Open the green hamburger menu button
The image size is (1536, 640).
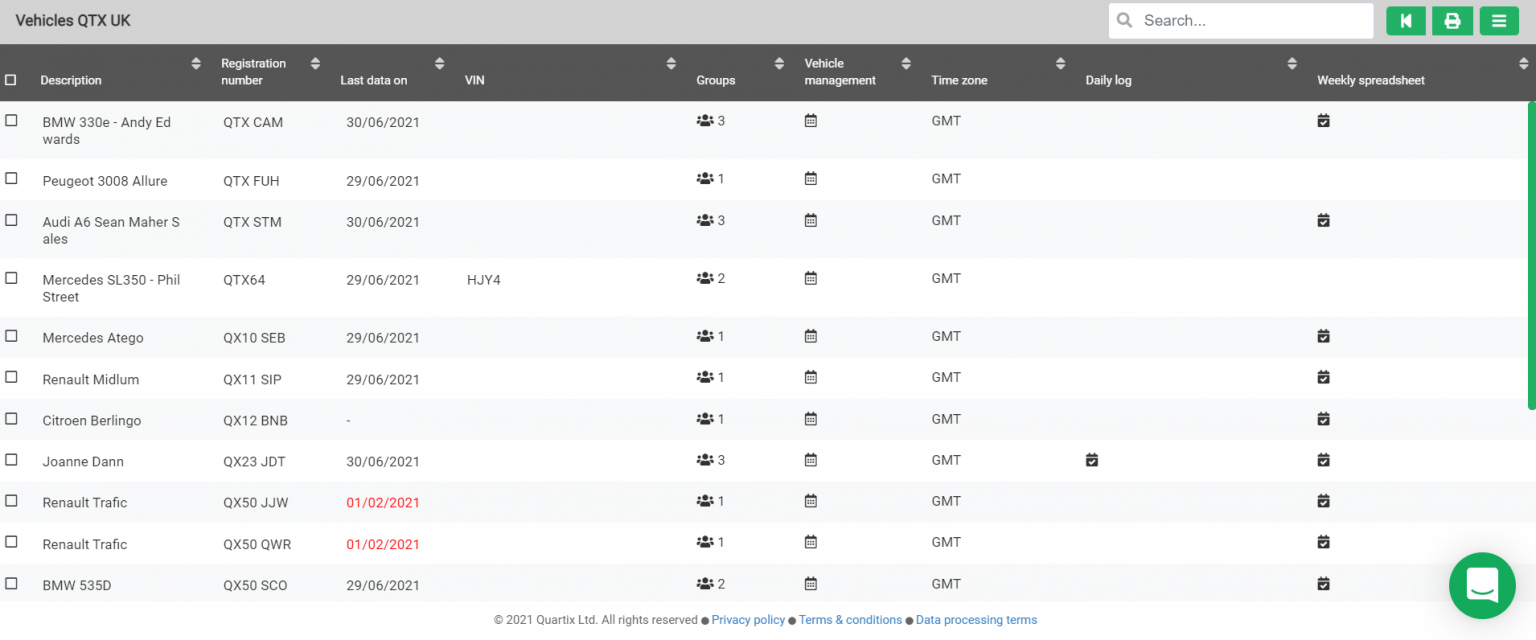[1498, 21]
